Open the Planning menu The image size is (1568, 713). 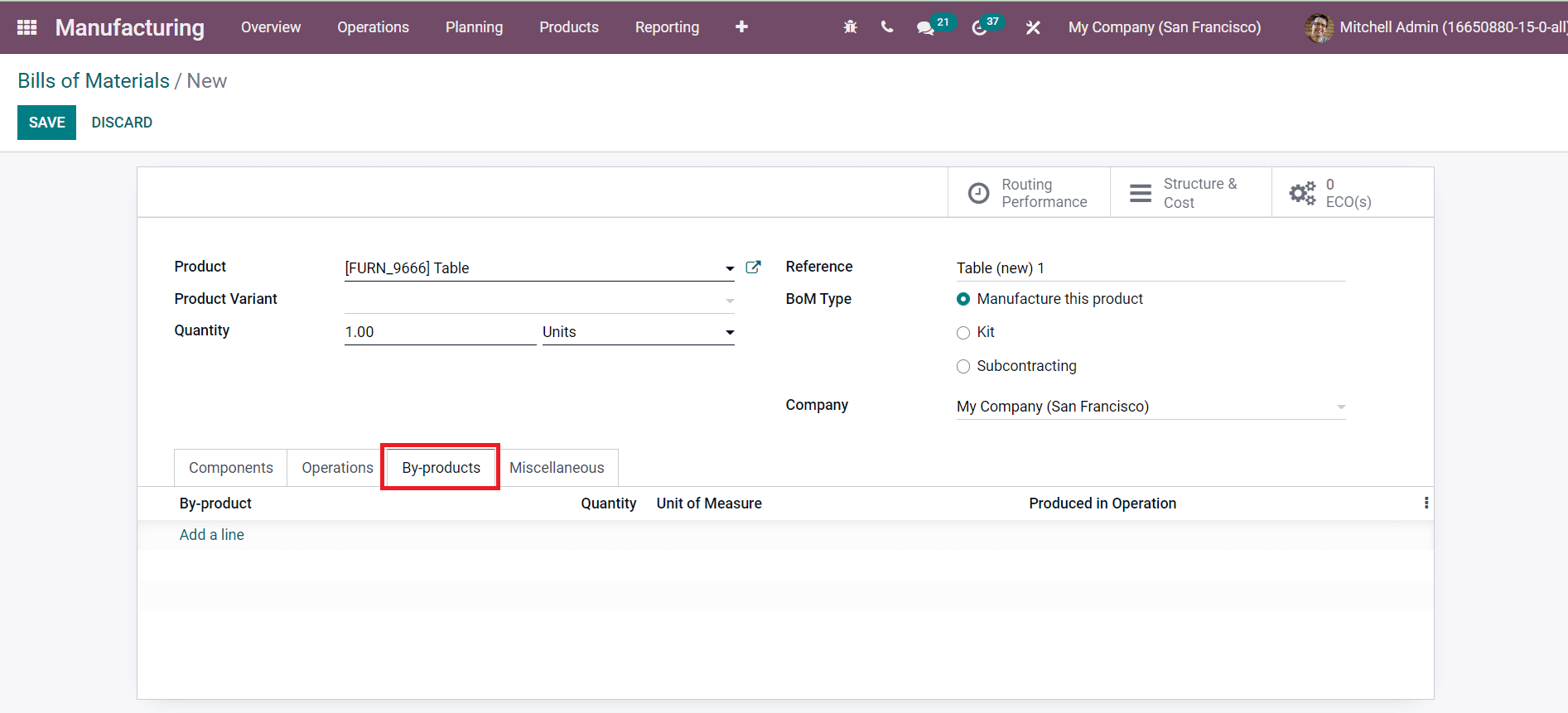pyautogui.click(x=474, y=27)
